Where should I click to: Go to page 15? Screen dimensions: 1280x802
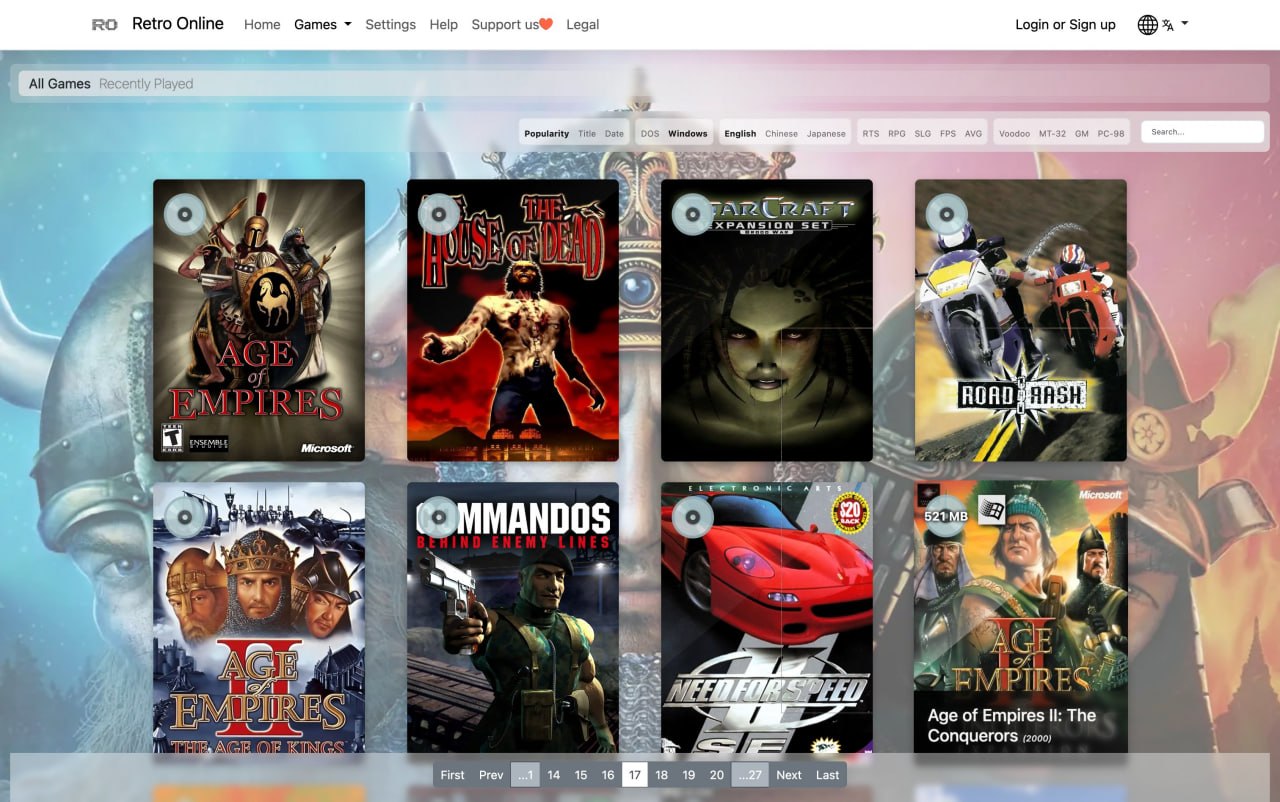[581, 775]
